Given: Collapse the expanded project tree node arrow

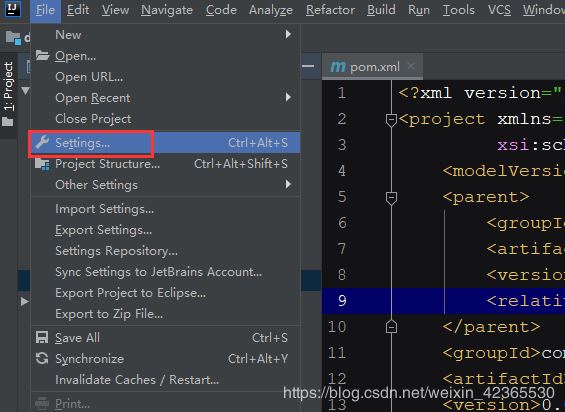Looking at the screenshot, I should [25, 90].
